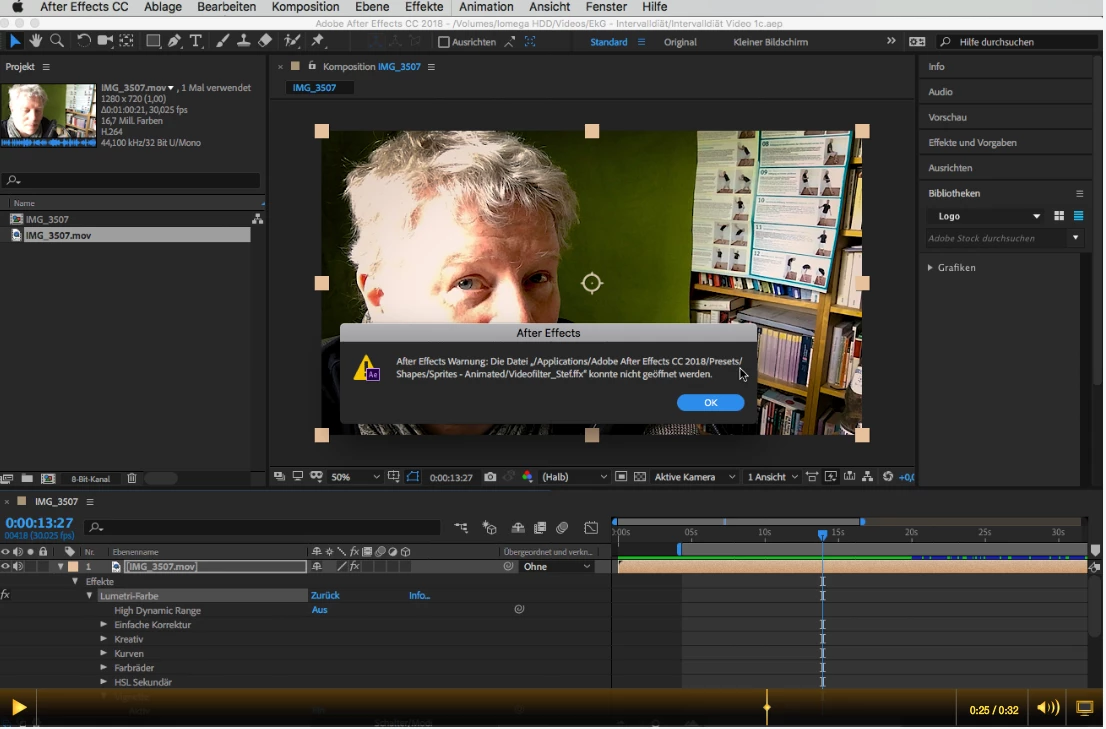Toggle hide shy layers icon in timeline
This screenshot has width=1106, height=729.
[518, 527]
